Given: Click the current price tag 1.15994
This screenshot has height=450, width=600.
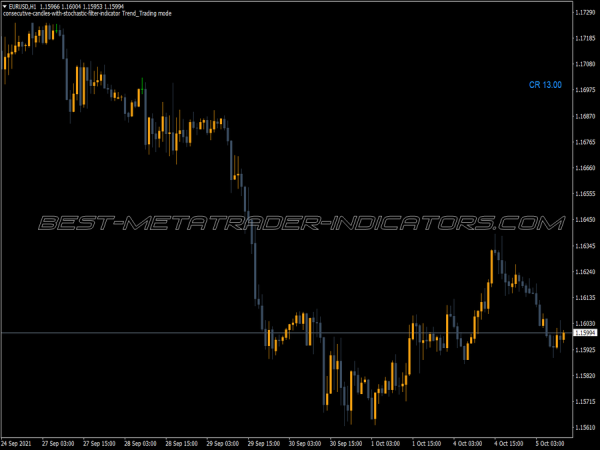Looking at the screenshot, I should coord(586,332).
